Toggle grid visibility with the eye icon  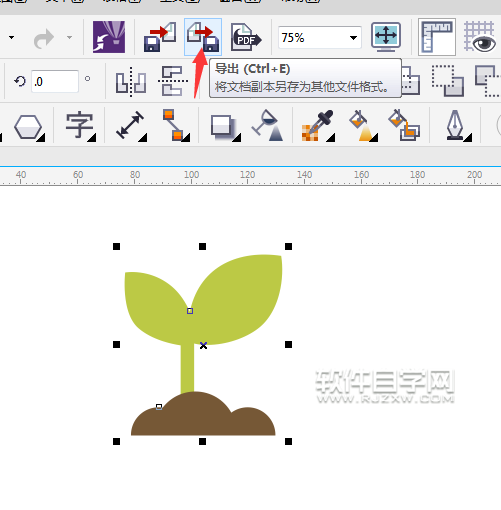479,37
